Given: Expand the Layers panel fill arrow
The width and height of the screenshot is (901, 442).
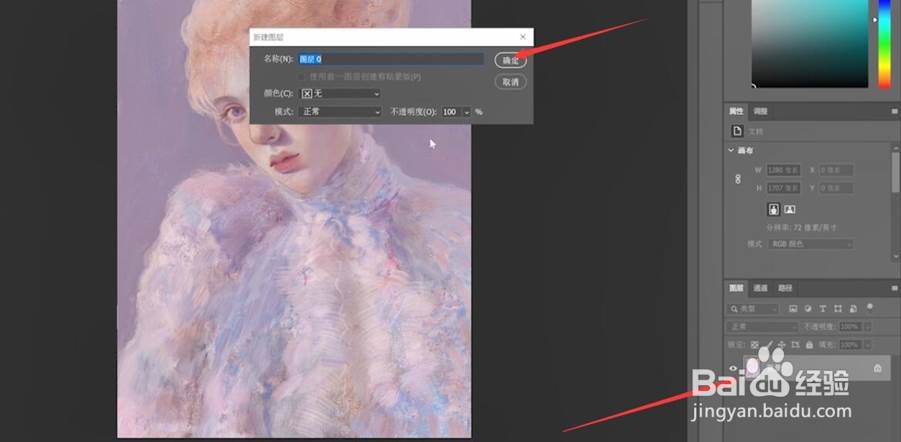Looking at the screenshot, I should [867, 345].
